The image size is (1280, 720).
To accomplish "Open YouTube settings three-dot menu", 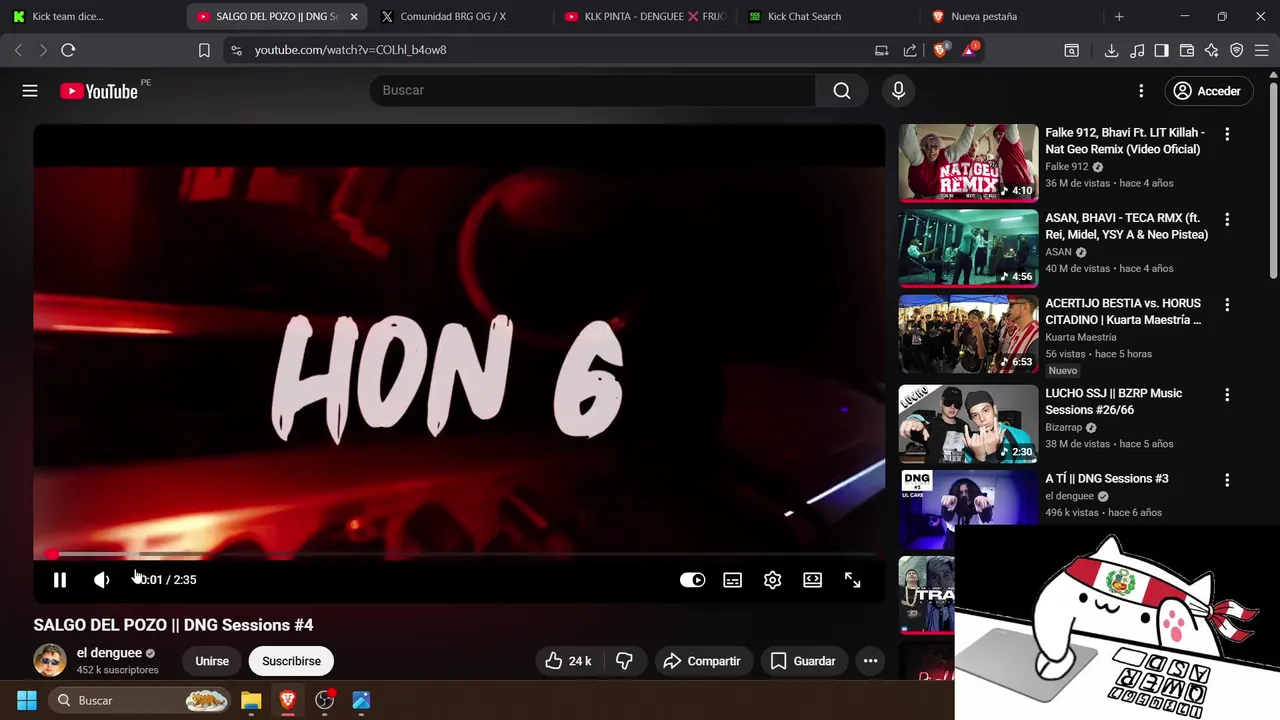I will pos(1141,91).
